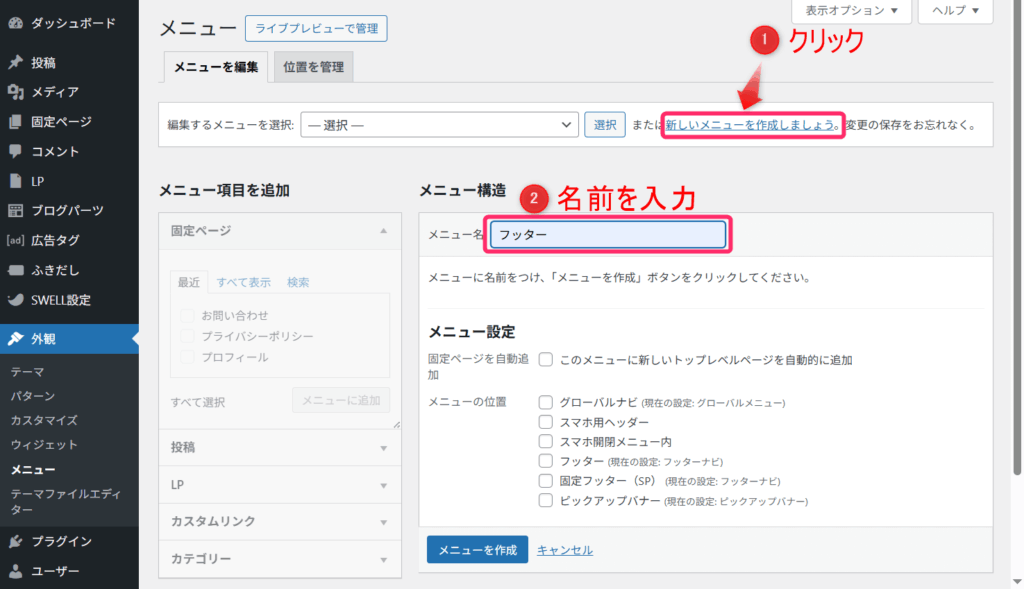Expand the LP accordion section
The height and width of the screenshot is (589, 1024).
(x=280, y=485)
